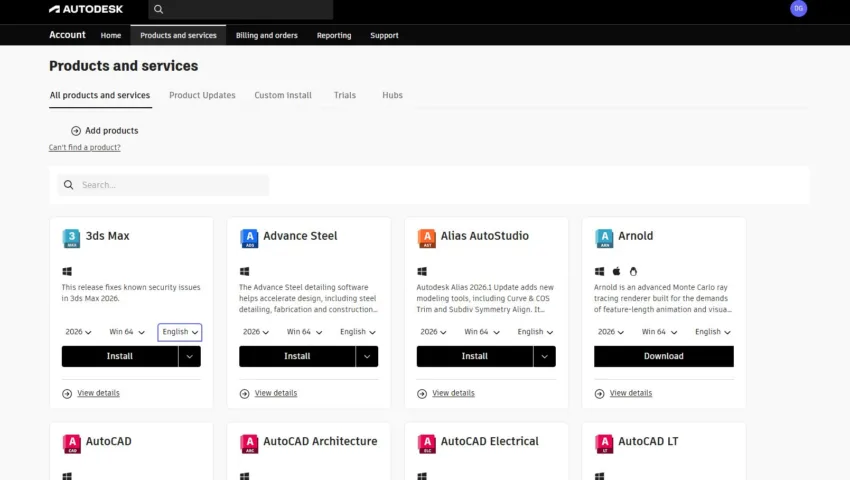The width and height of the screenshot is (850, 480).
Task: Open the 3ds Max English language dropdown
Action: pos(180,332)
